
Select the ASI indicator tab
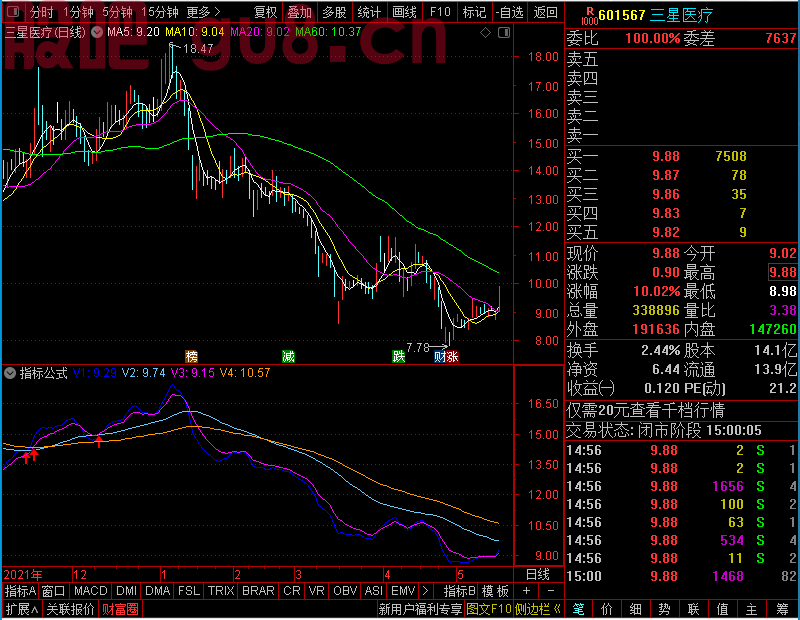[x=373, y=591]
